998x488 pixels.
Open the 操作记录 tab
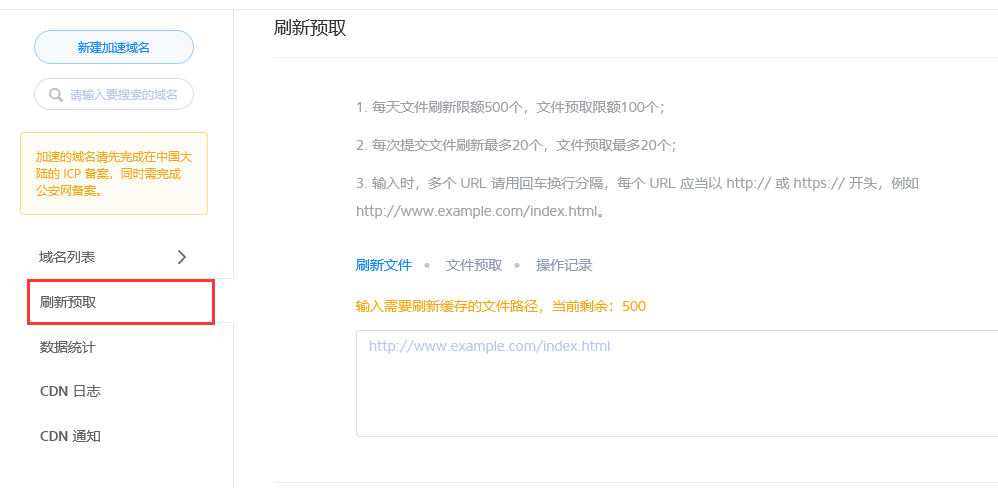564,265
